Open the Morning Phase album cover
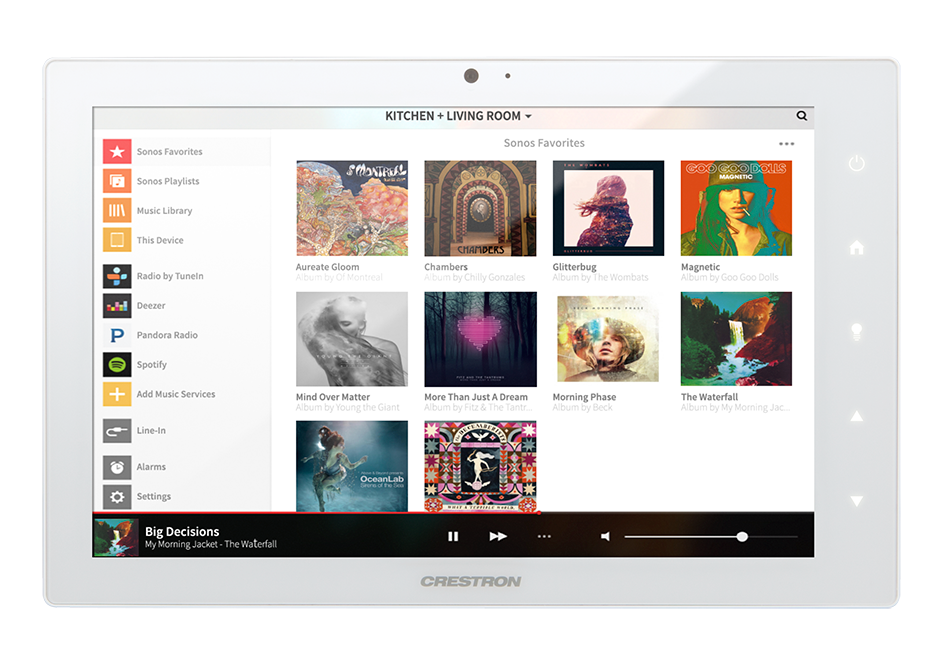 (x=608, y=339)
